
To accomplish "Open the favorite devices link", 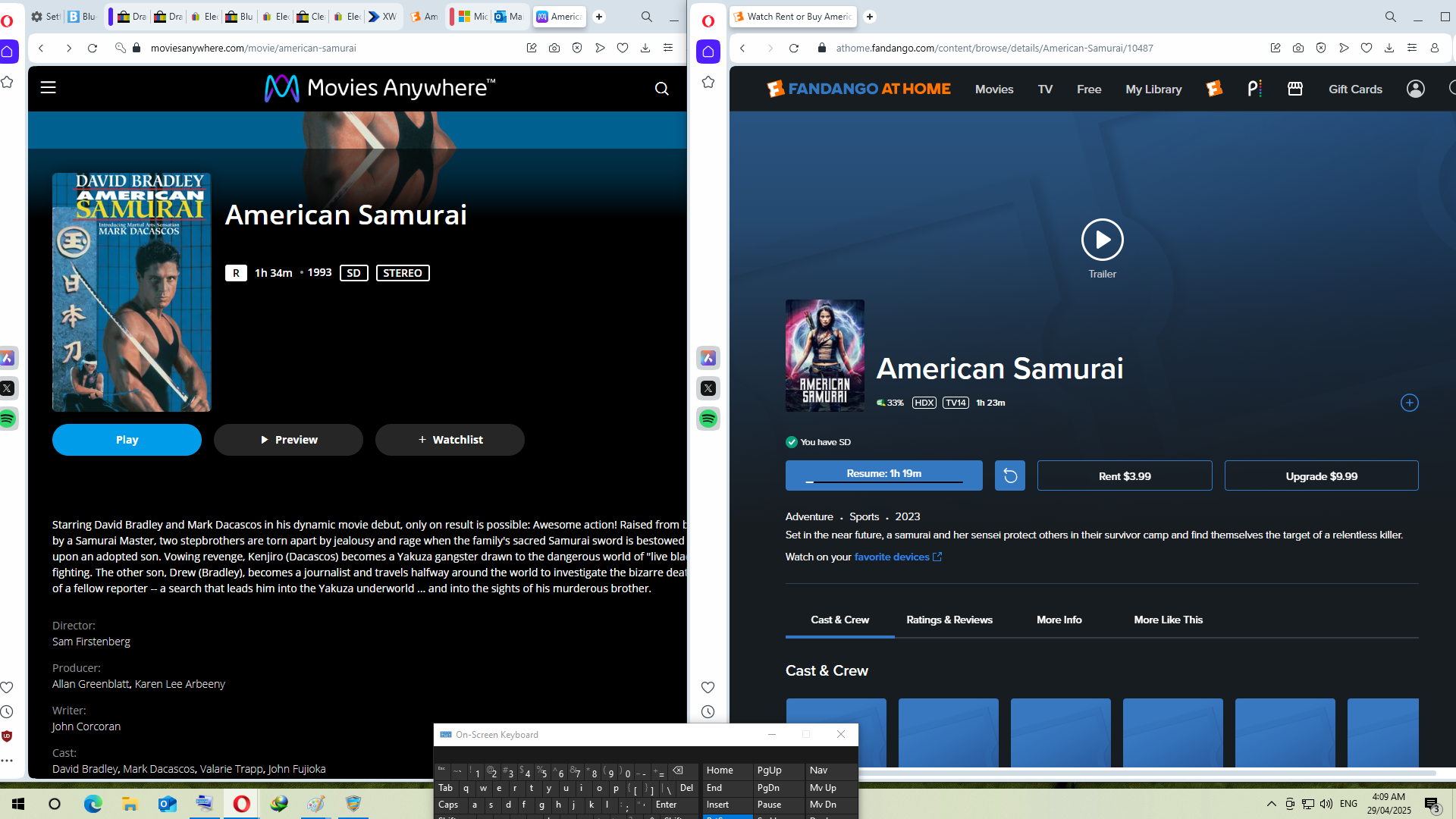I will coord(898,557).
